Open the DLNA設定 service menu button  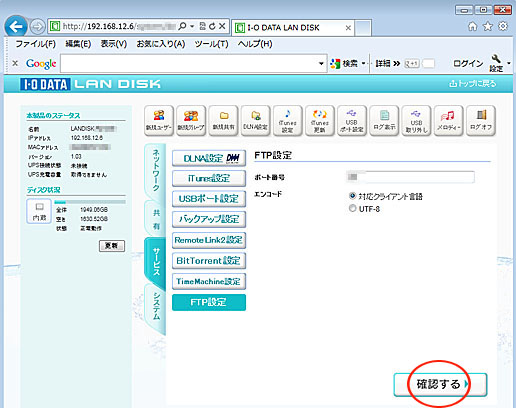click(x=209, y=158)
